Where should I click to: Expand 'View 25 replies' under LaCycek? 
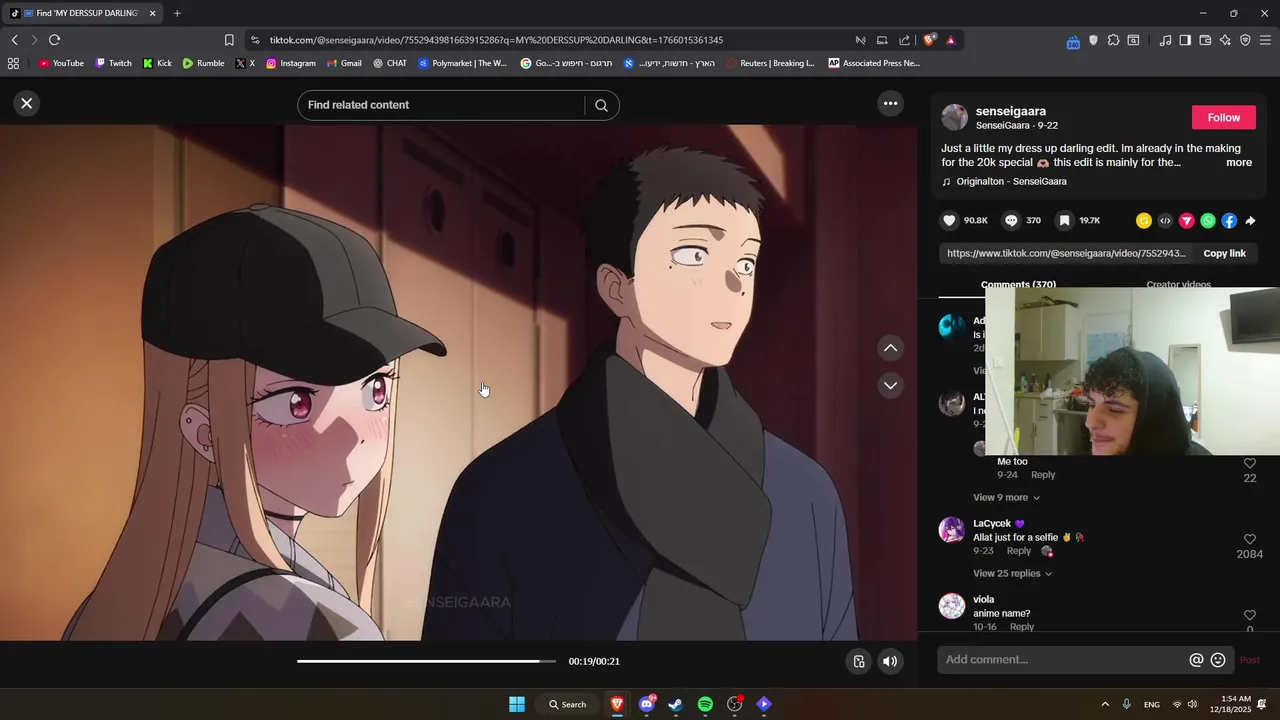1012,573
